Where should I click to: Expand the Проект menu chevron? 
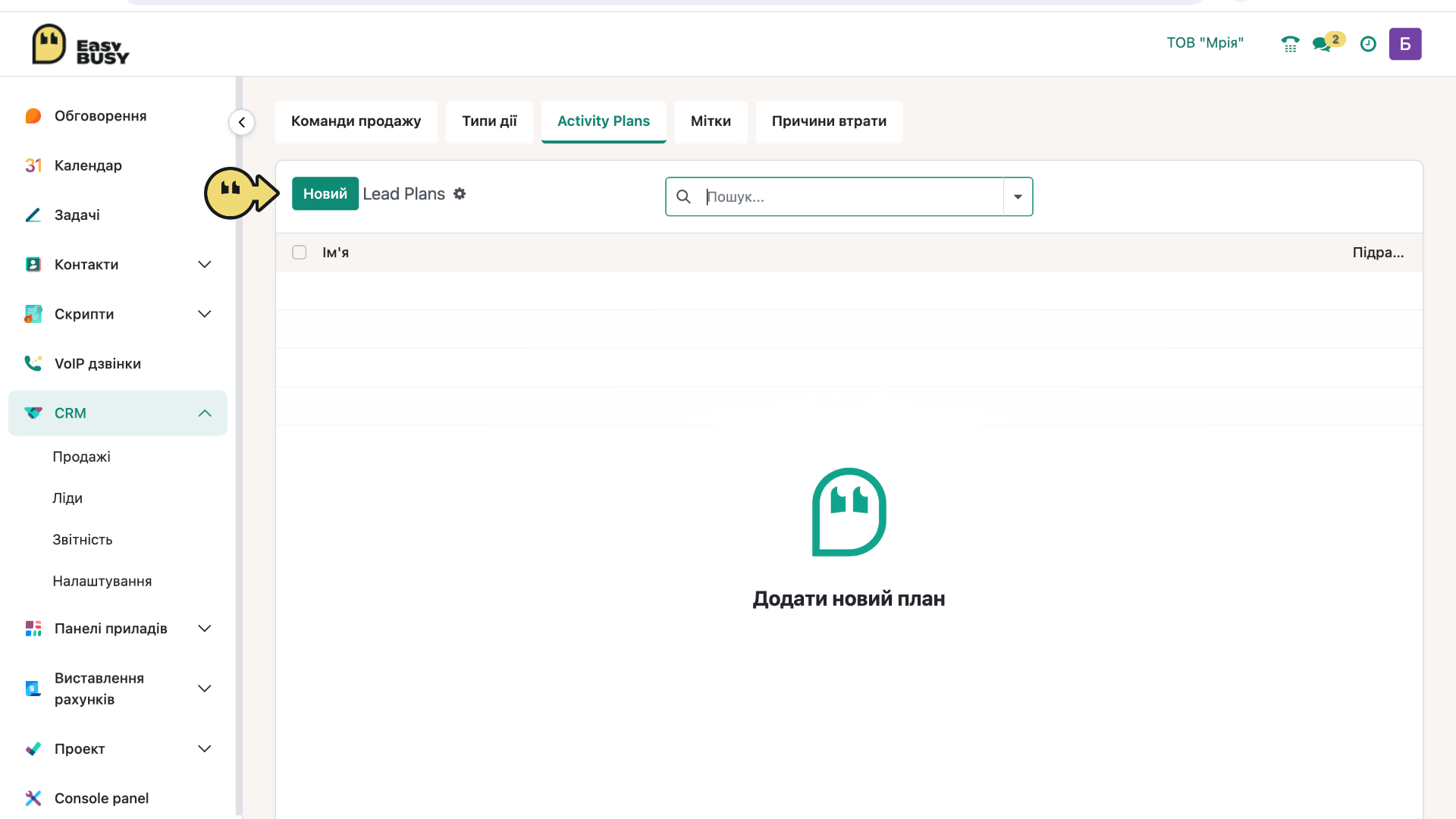(x=205, y=749)
